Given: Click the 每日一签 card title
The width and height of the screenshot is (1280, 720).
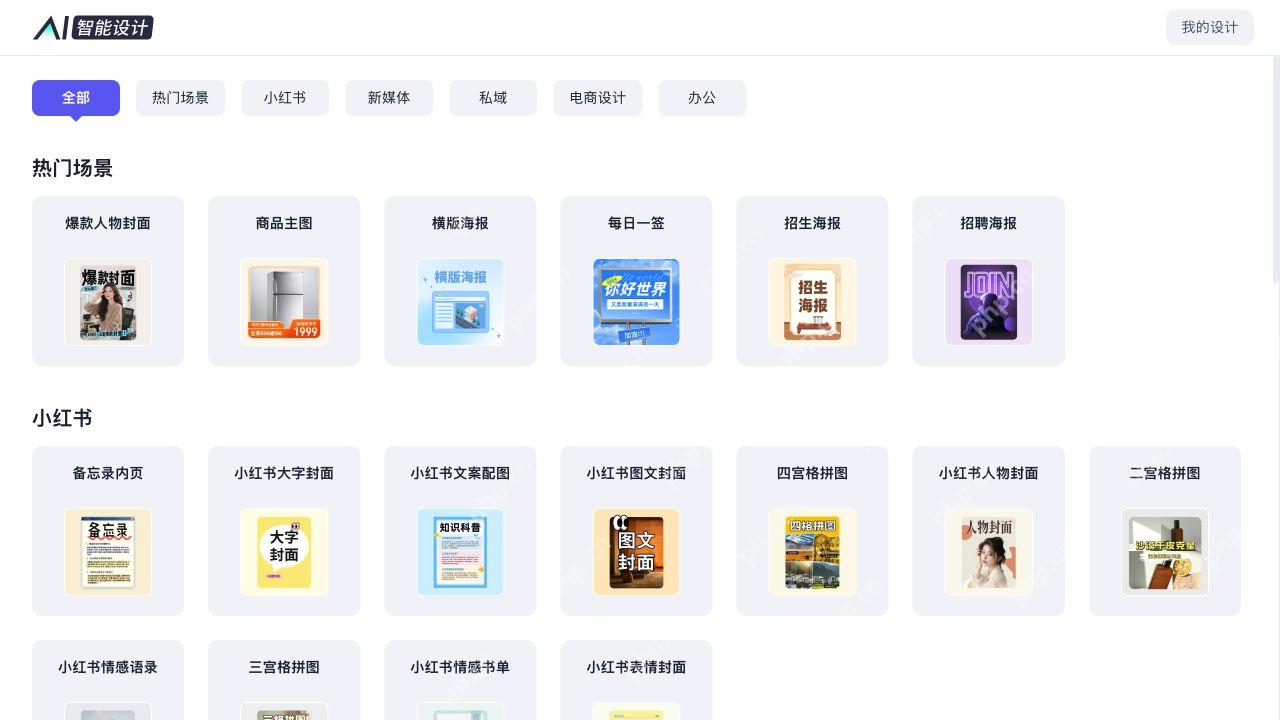Looking at the screenshot, I should [636, 223].
